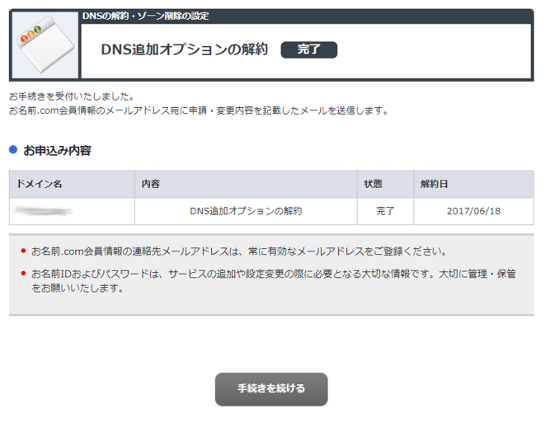This screenshot has height=427, width=550.
Task: Click the blue bullet next to お申込み内容
Action: [x=13, y=150]
